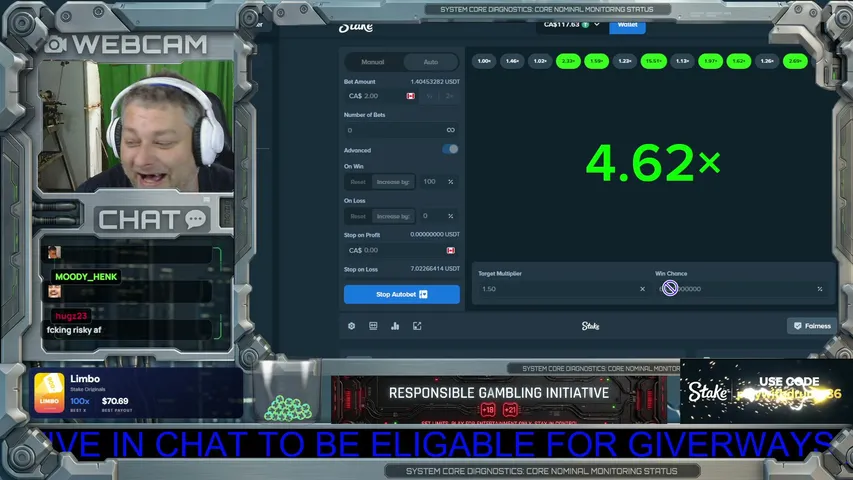Click the x icon in Target Multiplier

(642, 289)
